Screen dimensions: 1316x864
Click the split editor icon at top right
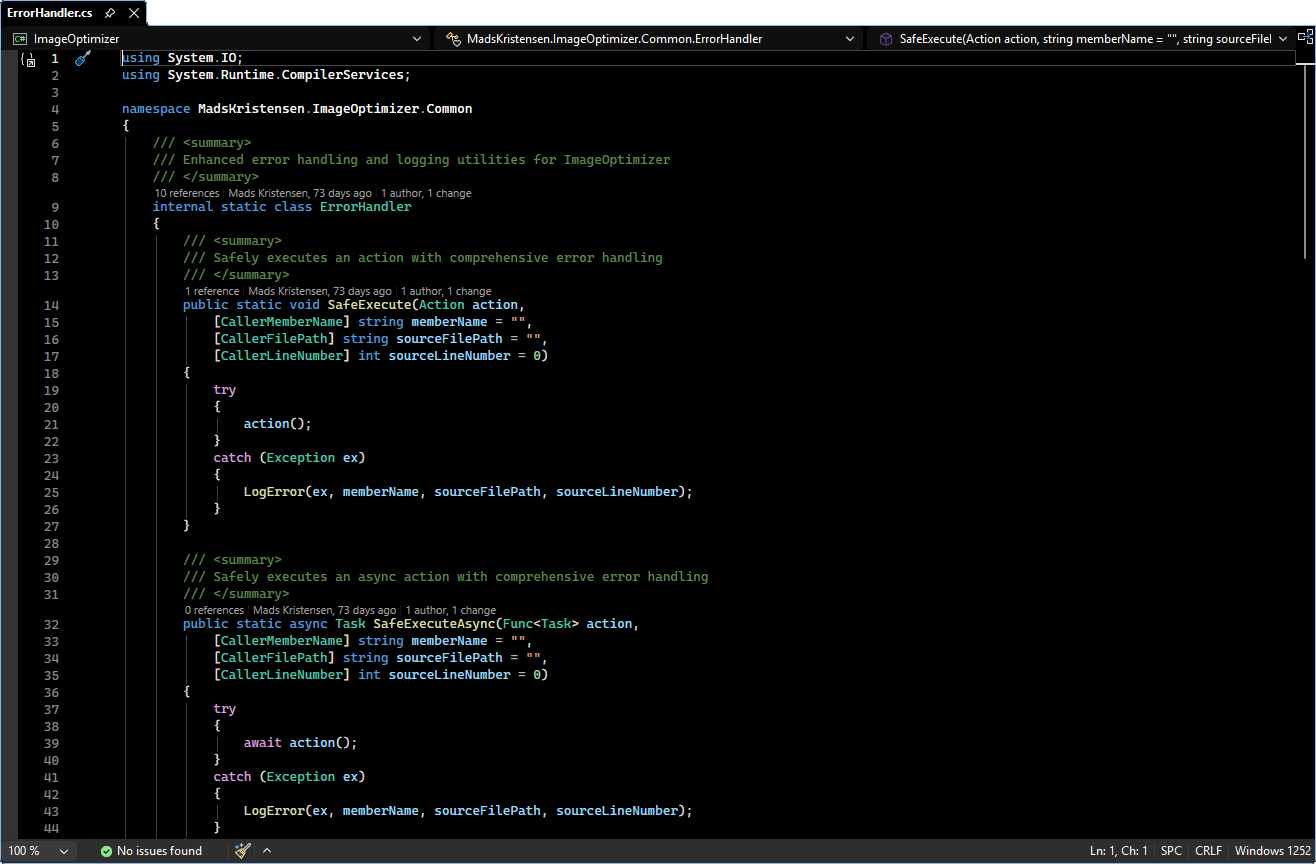[x=1305, y=38]
